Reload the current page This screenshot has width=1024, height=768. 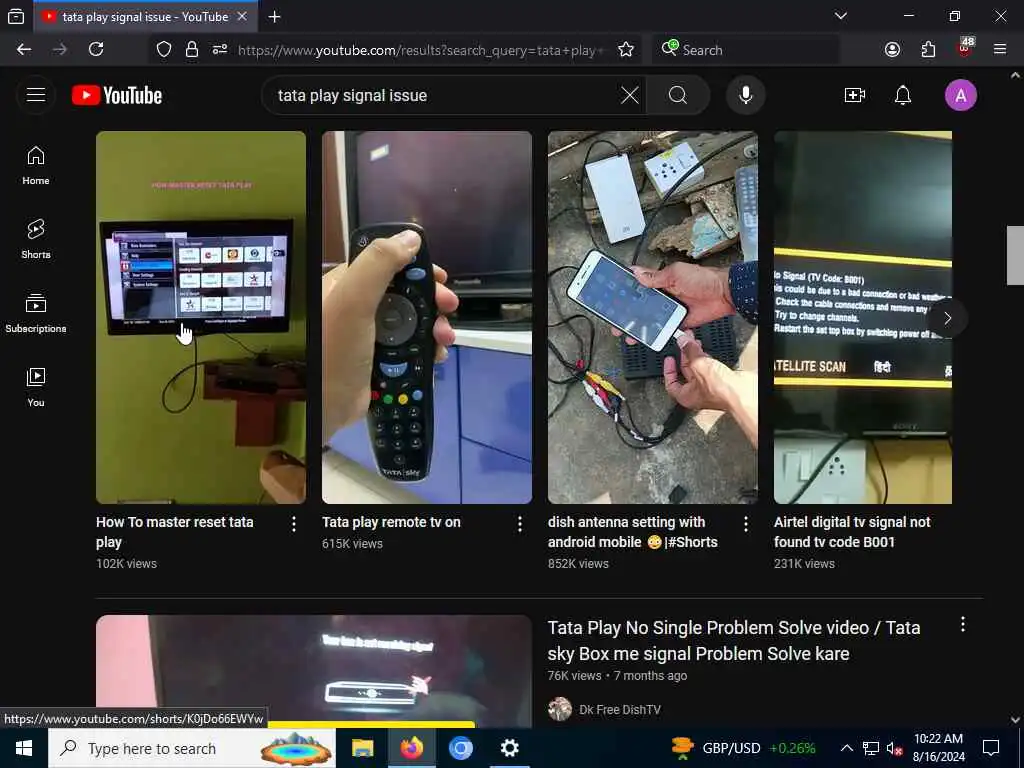[x=96, y=50]
